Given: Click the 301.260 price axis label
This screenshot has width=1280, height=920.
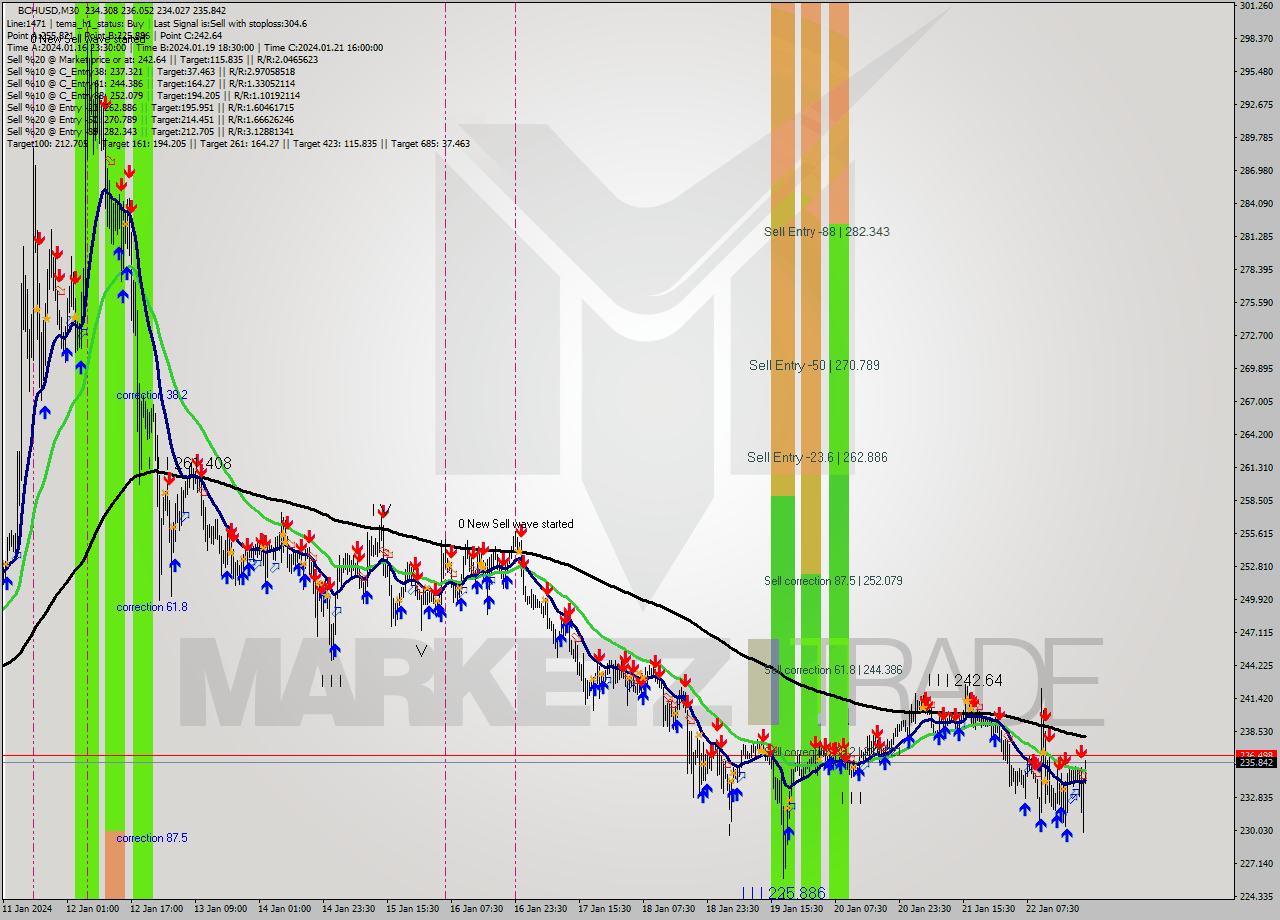Looking at the screenshot, I should (x=1256, y=6).
